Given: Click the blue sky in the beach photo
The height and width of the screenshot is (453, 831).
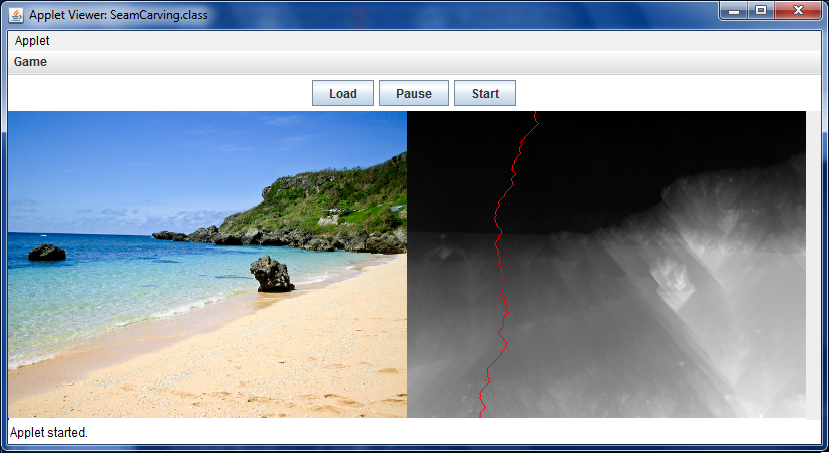Looking at the screenshot, I should 150,160.
